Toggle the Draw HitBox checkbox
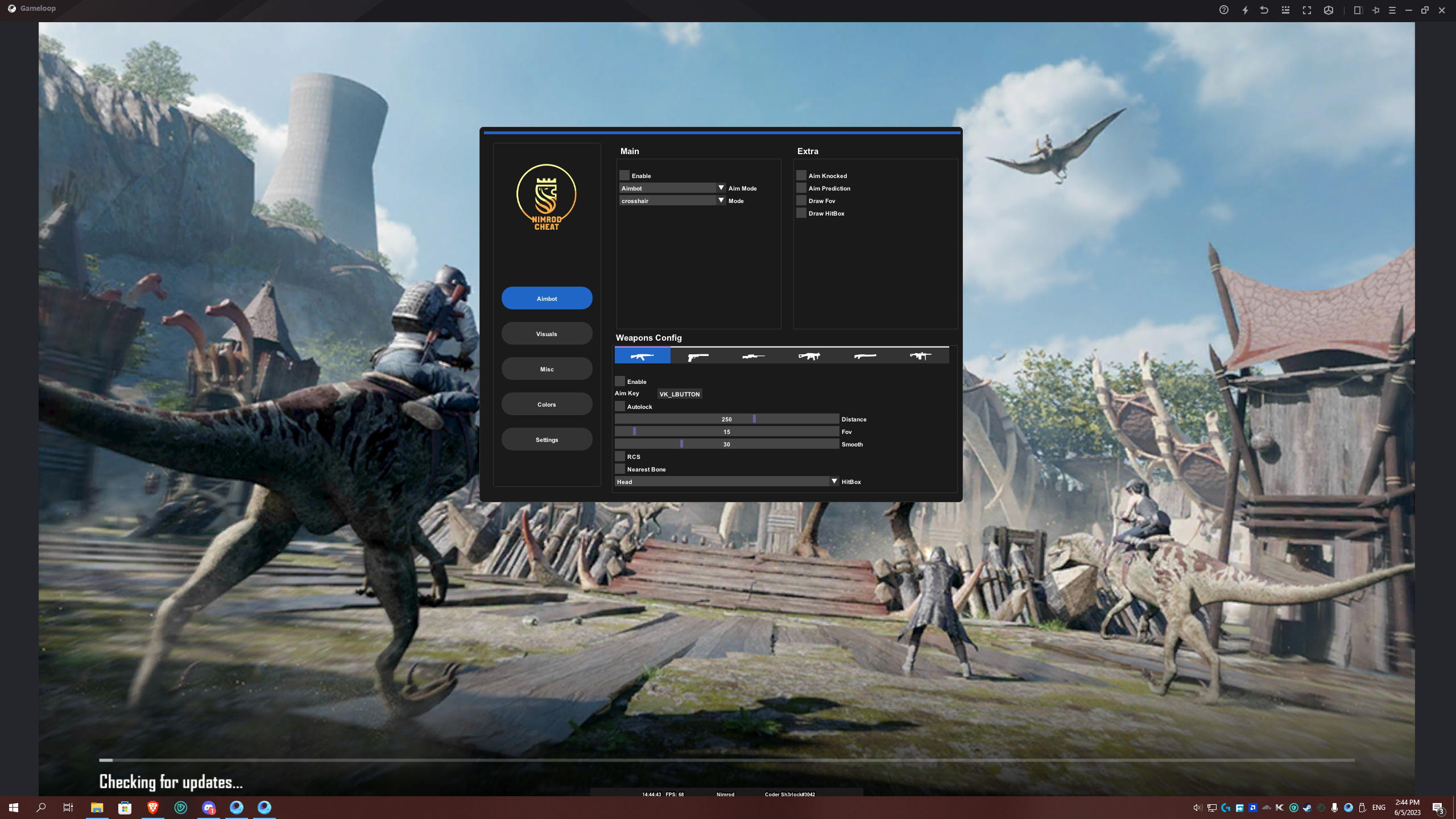The width and height of the screenshot is (1456, 819). click(x=801, y=213)
